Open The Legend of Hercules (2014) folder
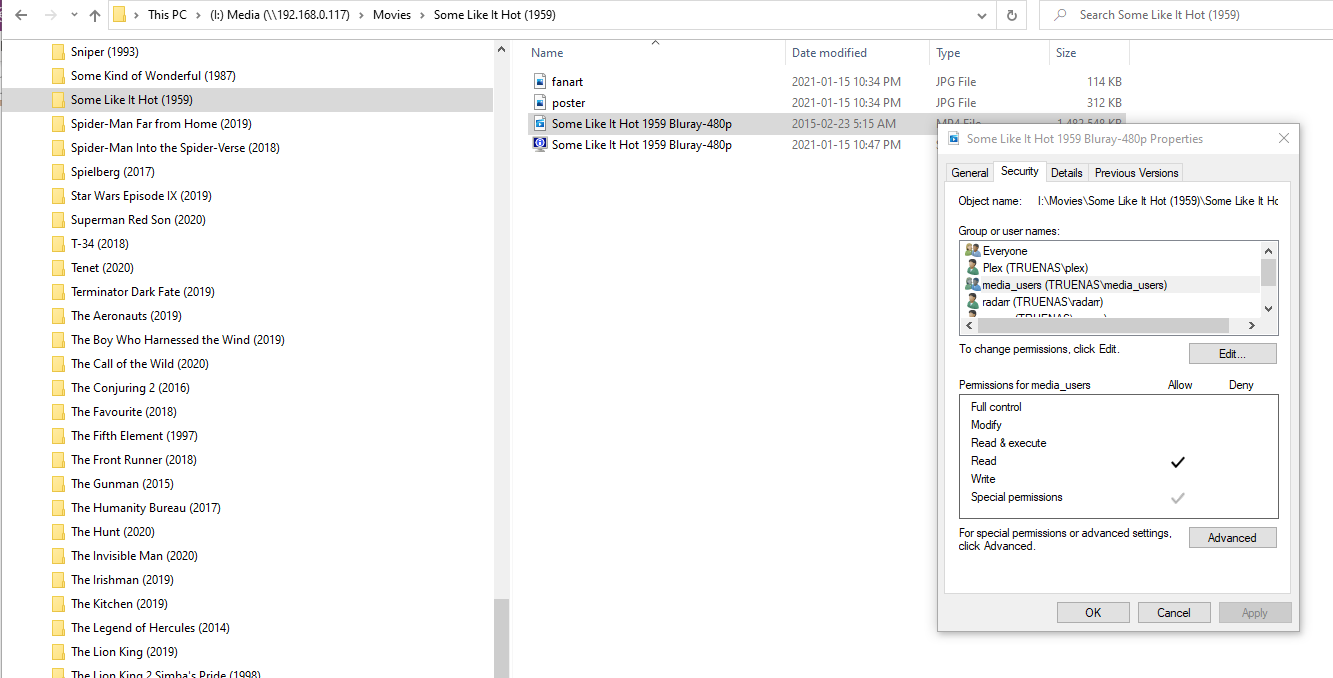1333x678 pixels. [150, 628]
